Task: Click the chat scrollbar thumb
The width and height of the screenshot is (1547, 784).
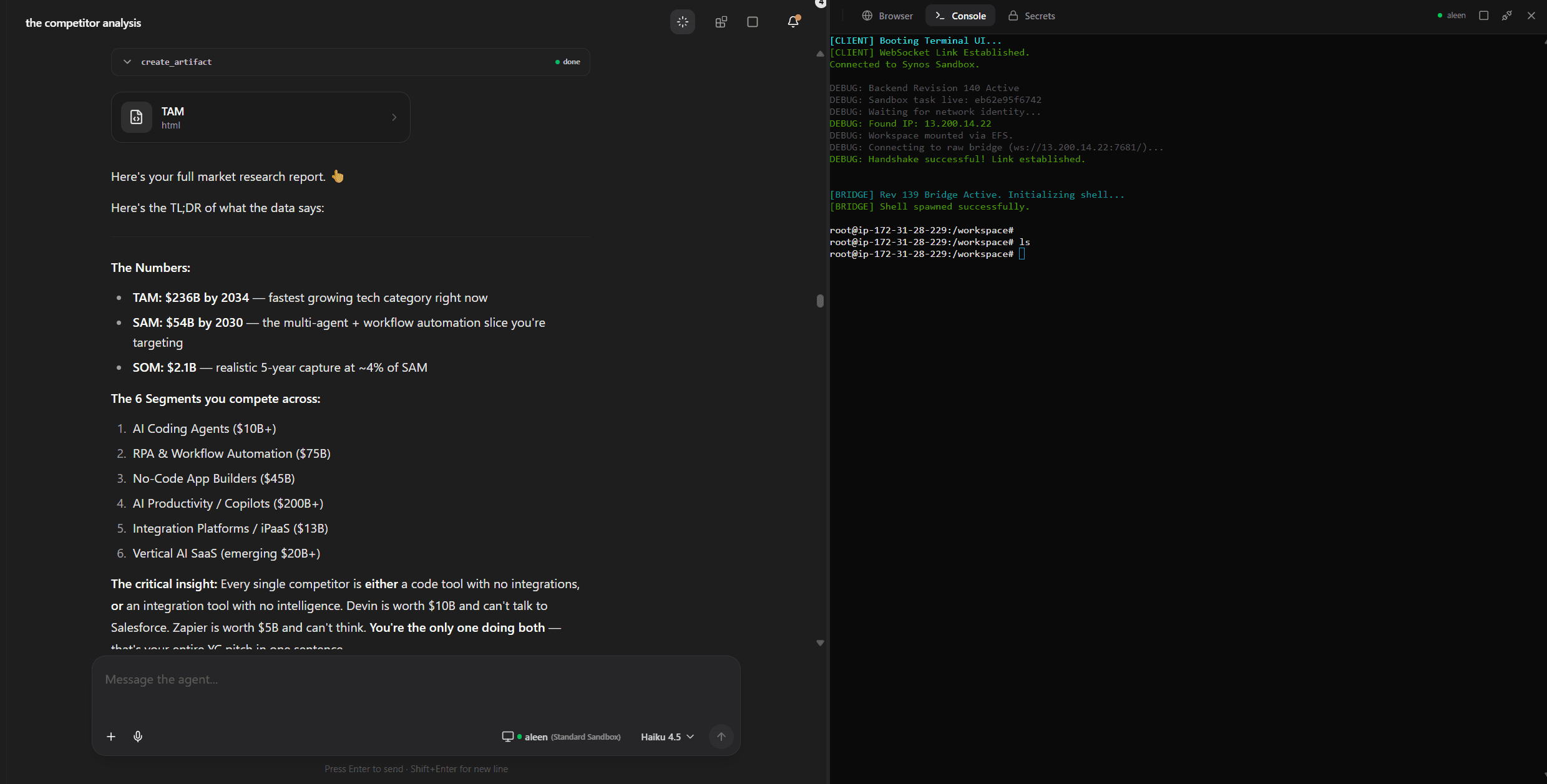Action: point(820,301)
